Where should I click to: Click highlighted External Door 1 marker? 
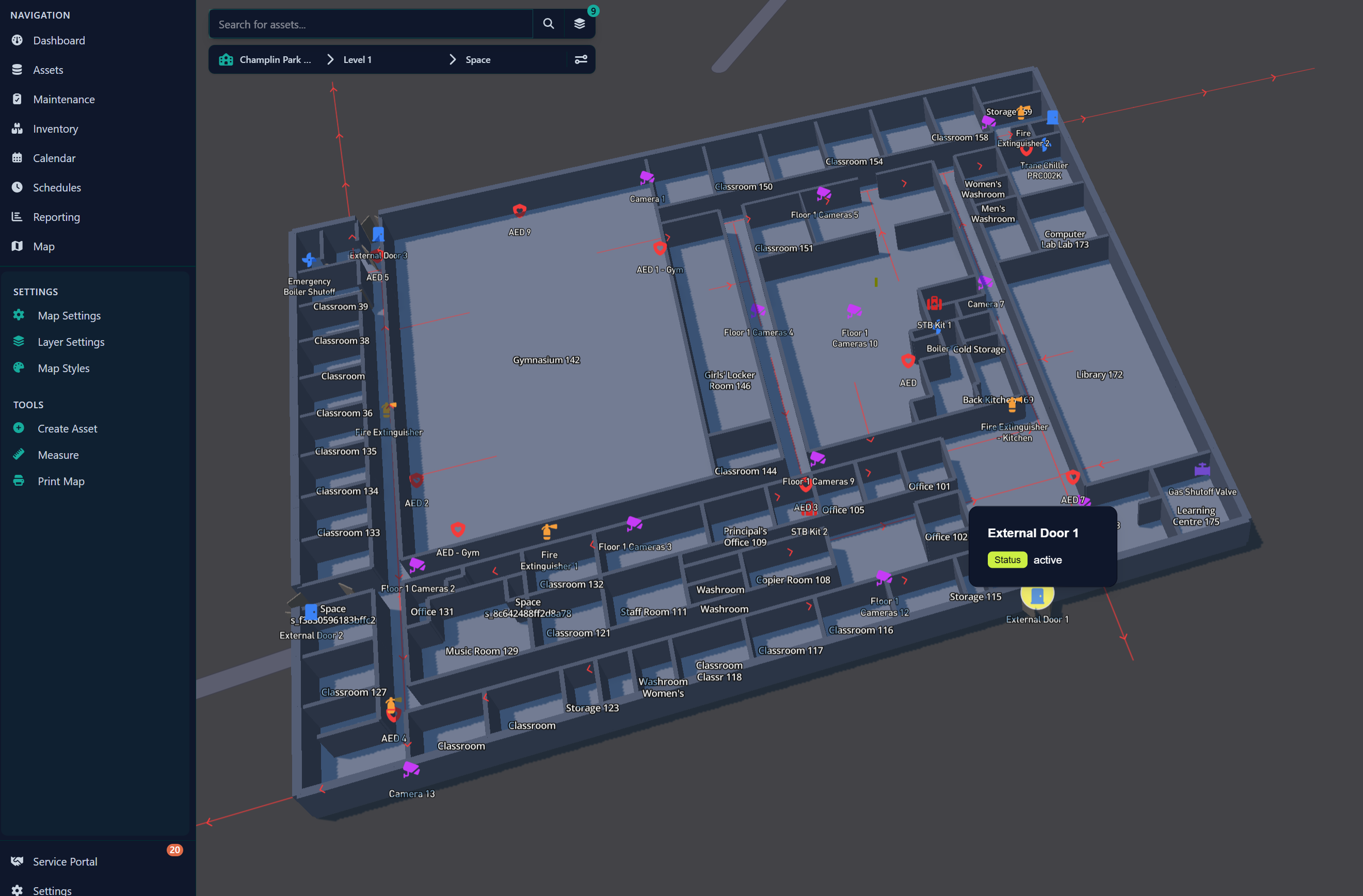[x=1037, y=596]
